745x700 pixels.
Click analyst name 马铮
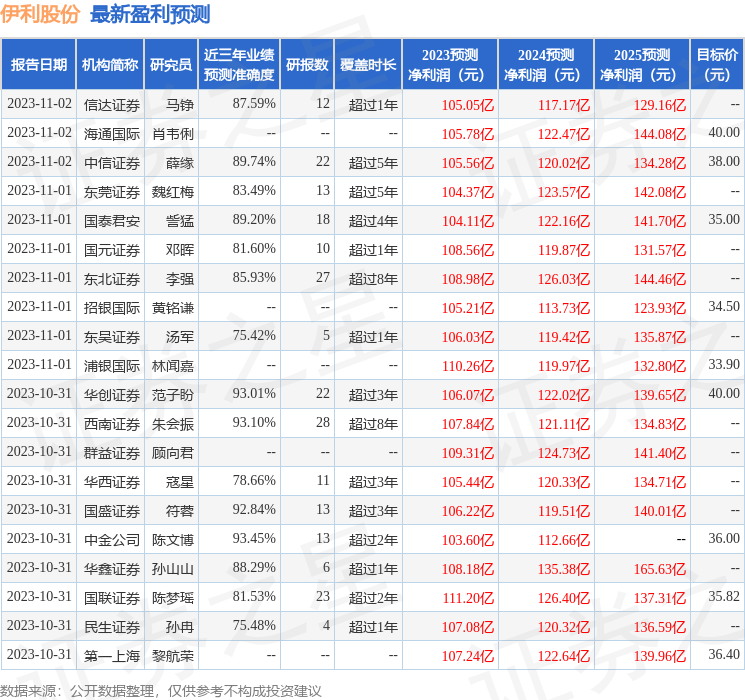(x=180, y=105)
